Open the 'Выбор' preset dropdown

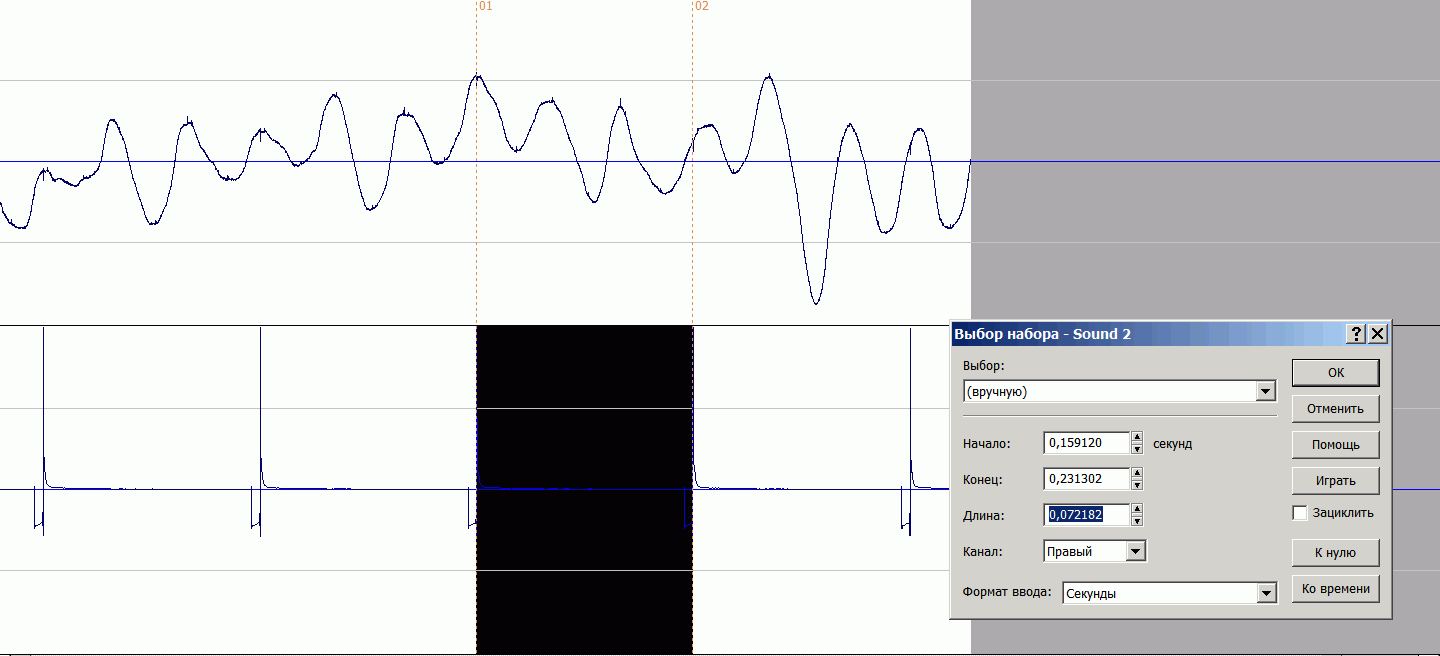[1266, 392]
